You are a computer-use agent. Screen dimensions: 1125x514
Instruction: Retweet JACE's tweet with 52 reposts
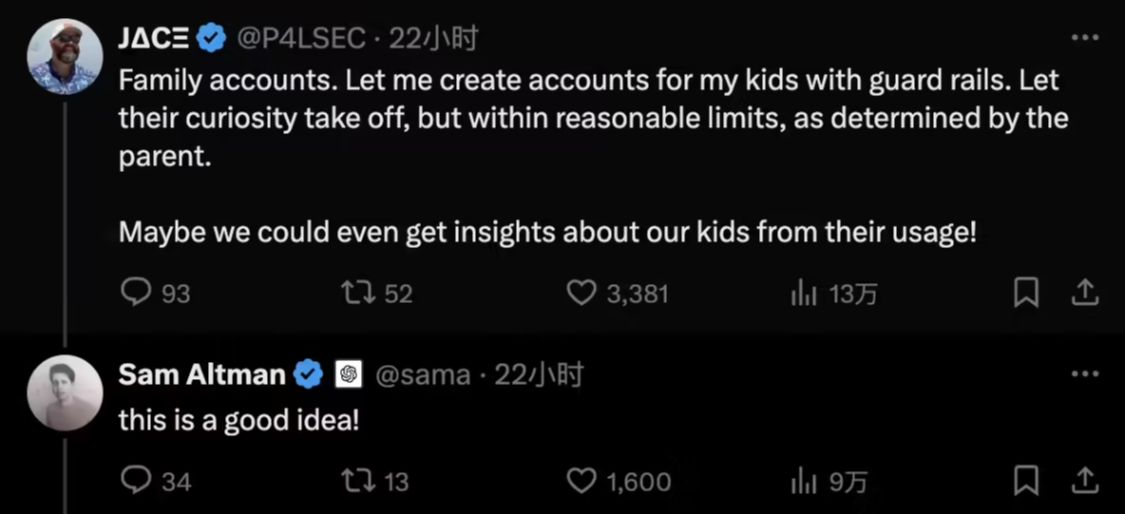click(356, 293)
